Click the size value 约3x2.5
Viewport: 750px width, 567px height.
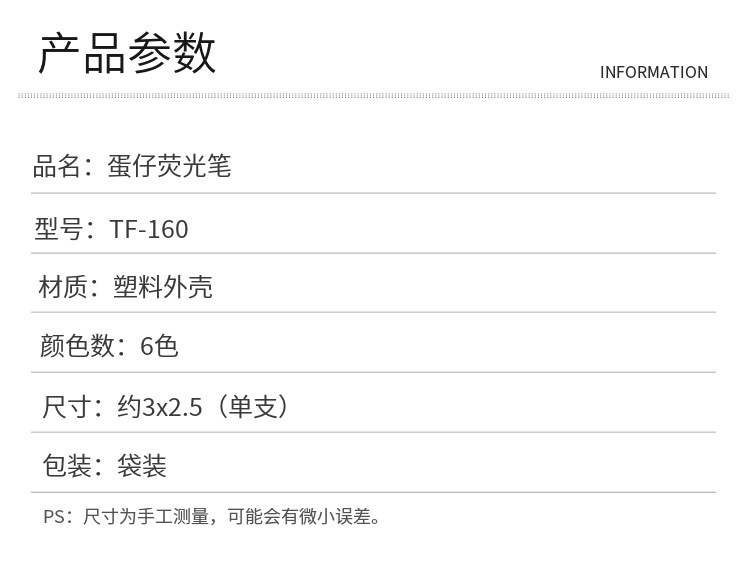tap(160, 406)
